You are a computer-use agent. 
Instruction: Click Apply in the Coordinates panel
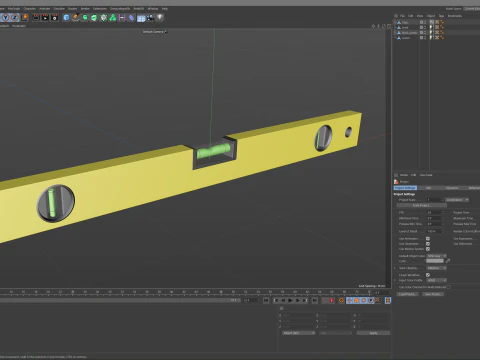click(373, 333)
